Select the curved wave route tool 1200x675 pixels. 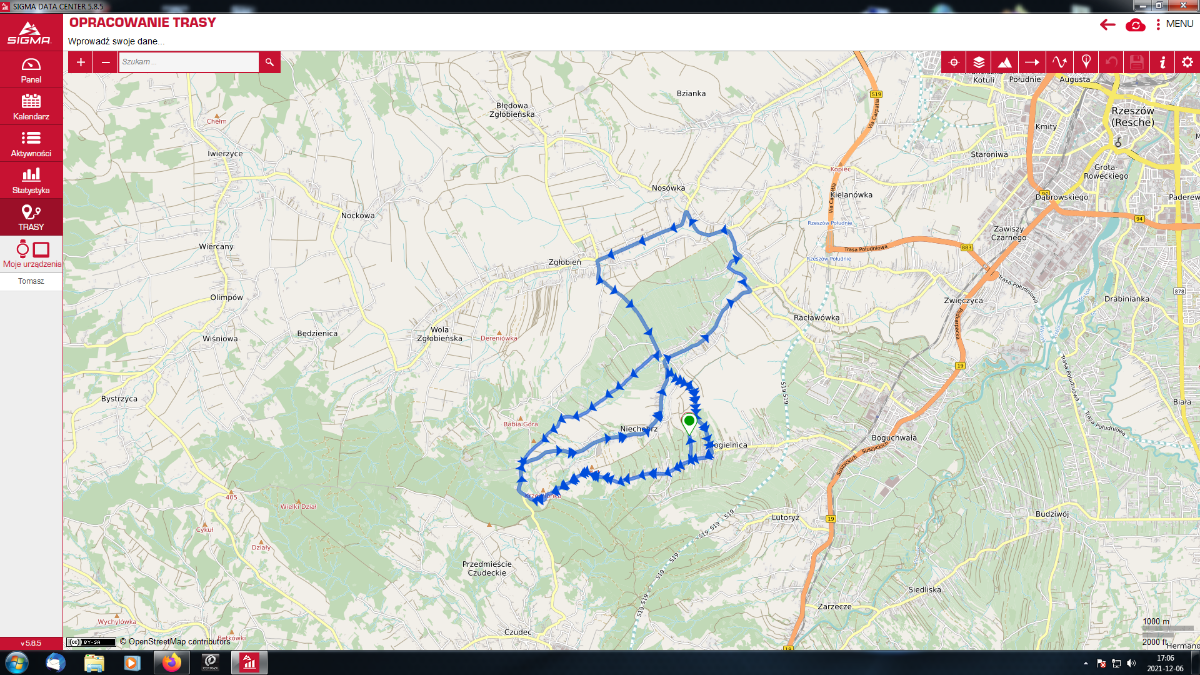click(x=1058, y=62)
